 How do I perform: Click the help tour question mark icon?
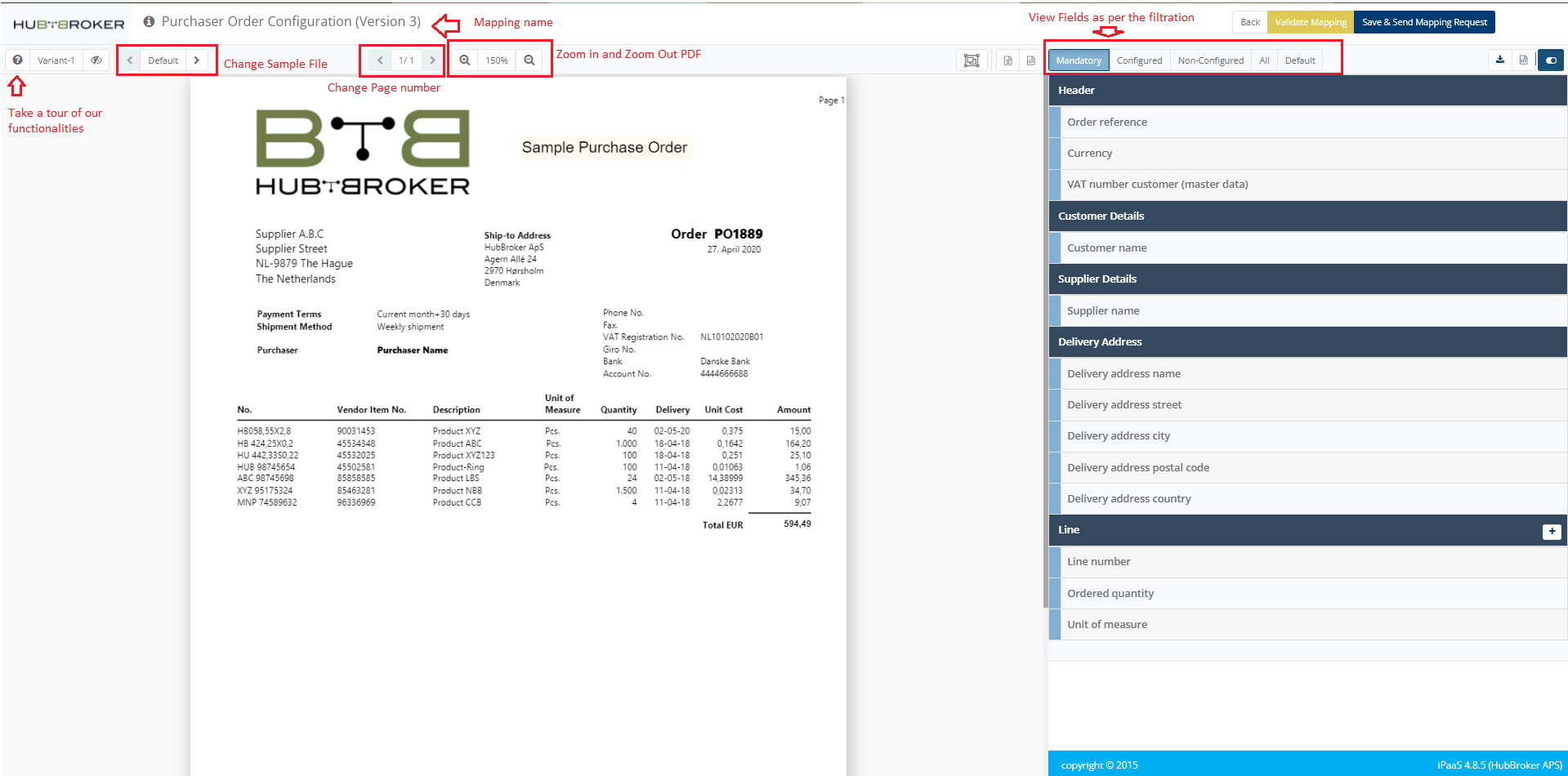(x=17, y=60)
